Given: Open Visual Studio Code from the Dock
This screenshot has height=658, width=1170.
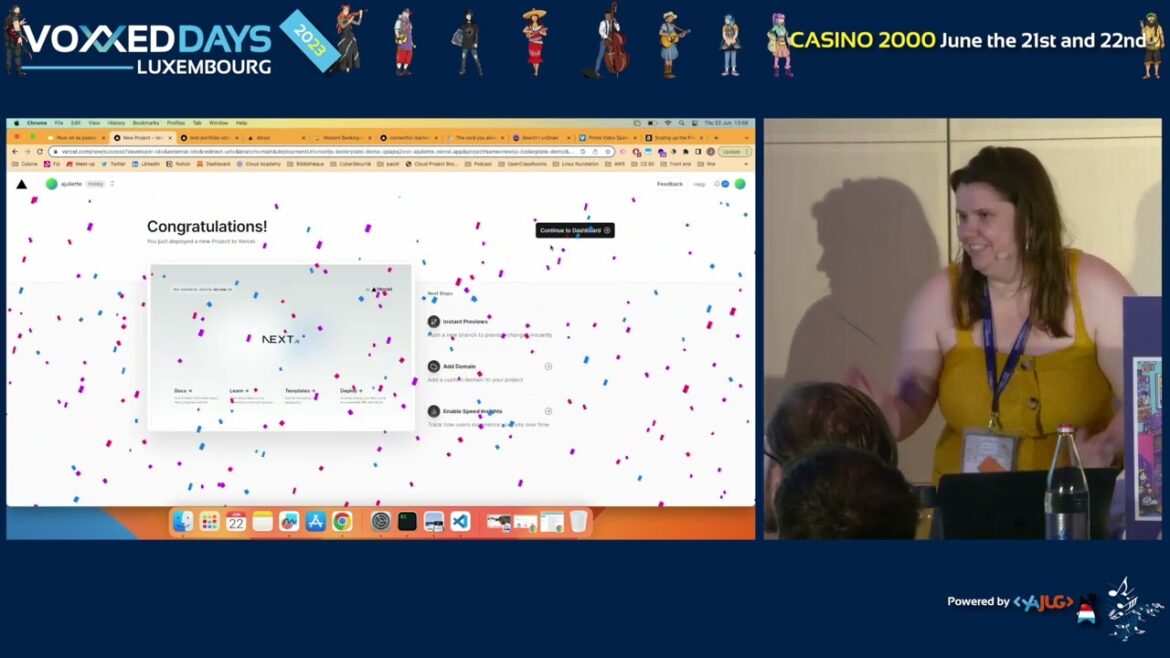Looking at the screenshot, I should [460, 521].
